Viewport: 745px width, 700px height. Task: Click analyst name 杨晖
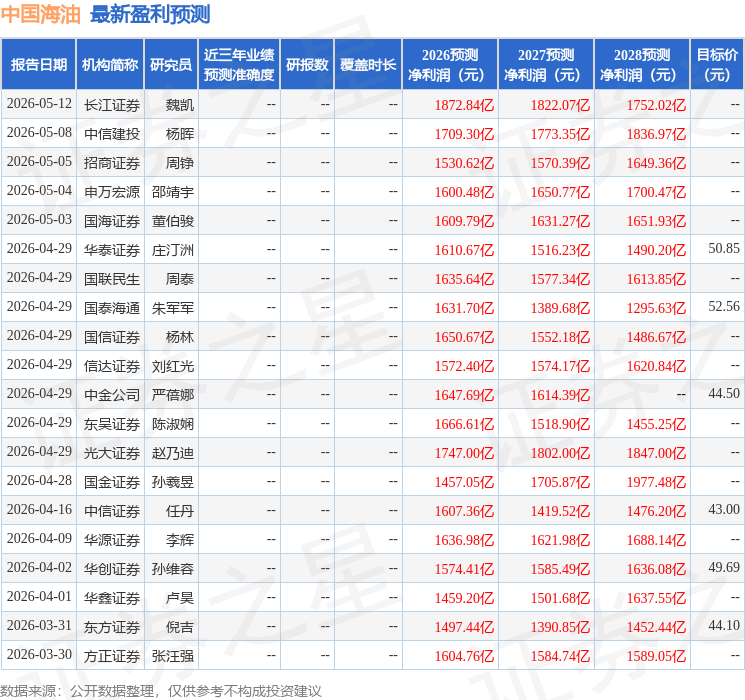pos(180,134)
